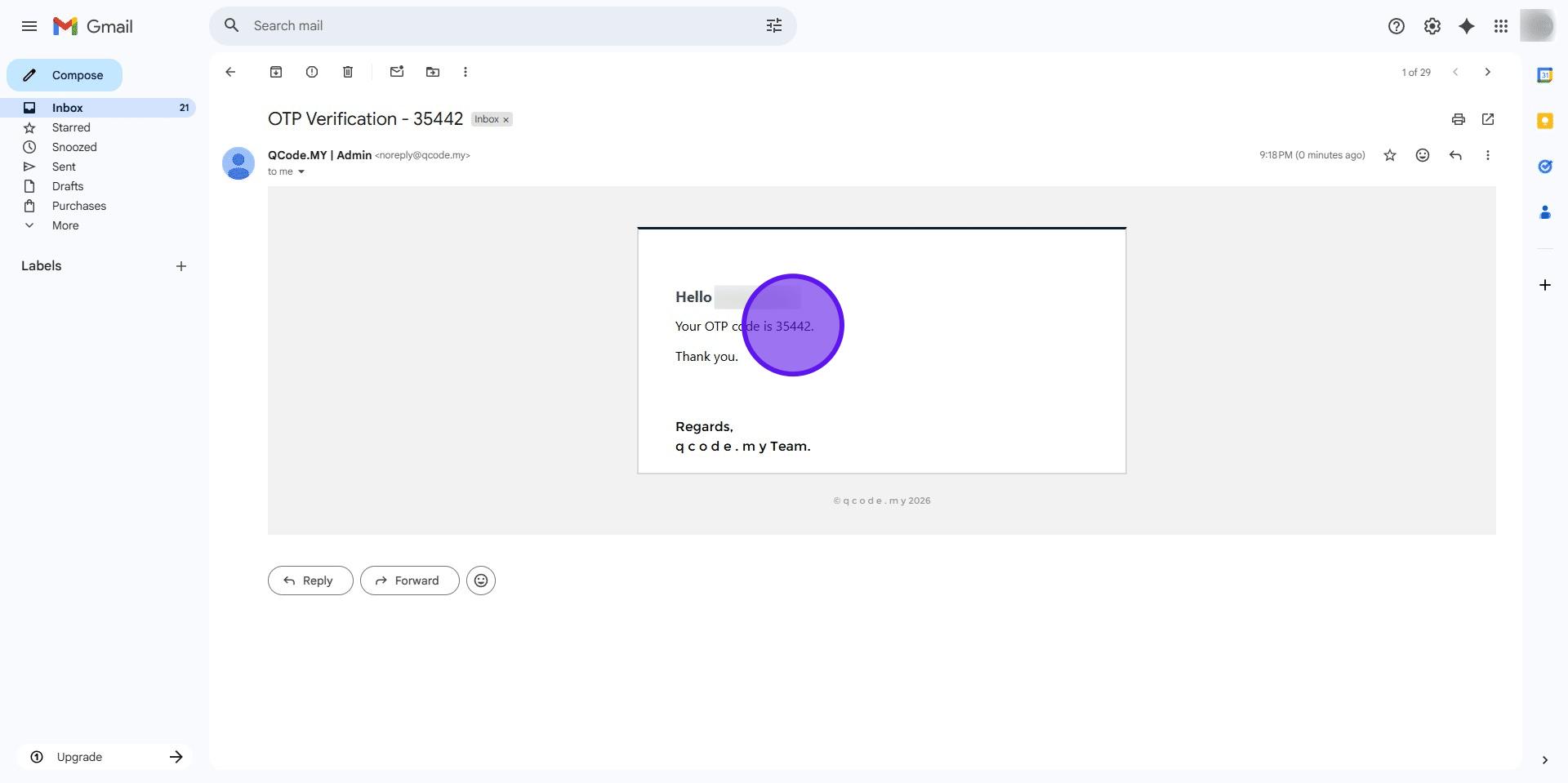
Task: Remove the Inbox label tag
Action: click(x=506, y=120)
